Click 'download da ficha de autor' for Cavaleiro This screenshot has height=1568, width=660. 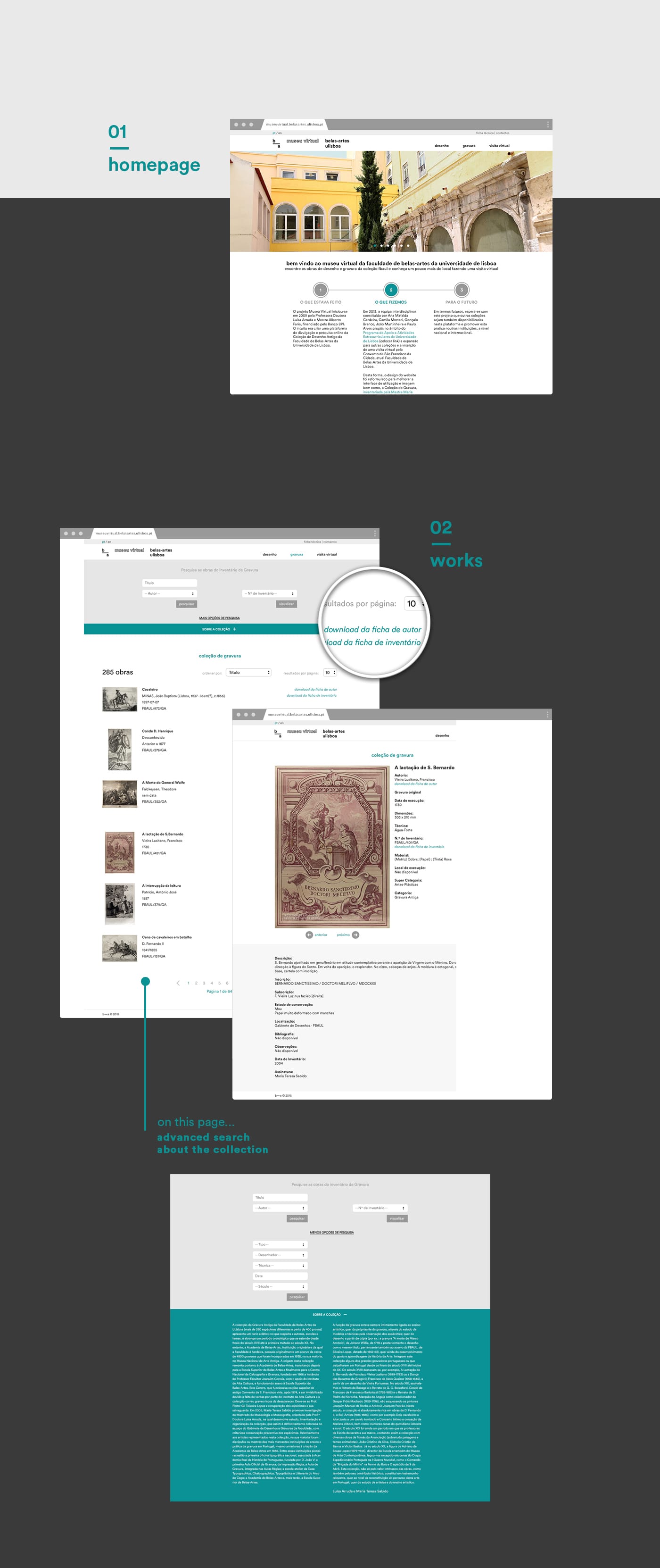315,690
